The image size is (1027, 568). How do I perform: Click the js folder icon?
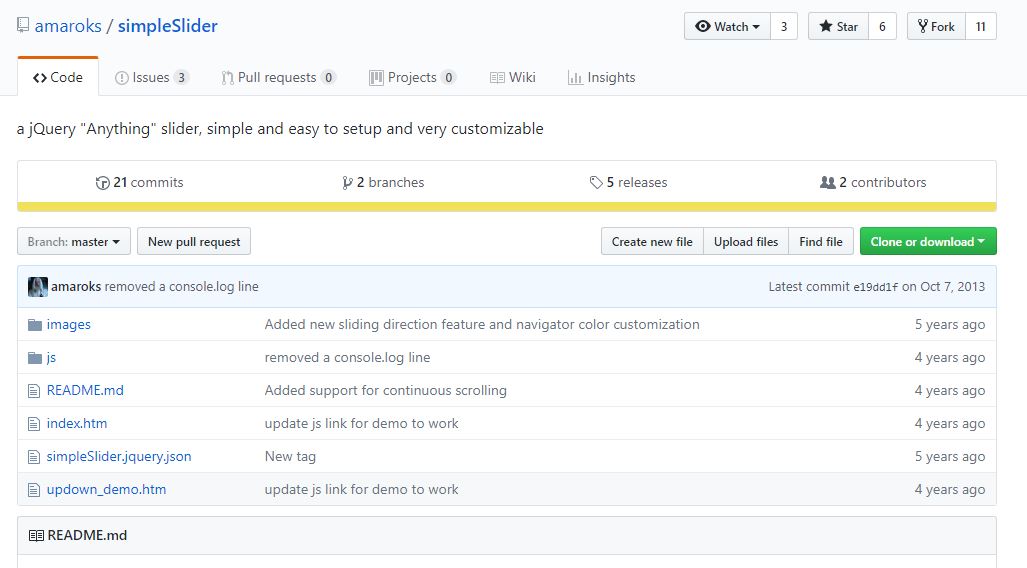(35, 358)
